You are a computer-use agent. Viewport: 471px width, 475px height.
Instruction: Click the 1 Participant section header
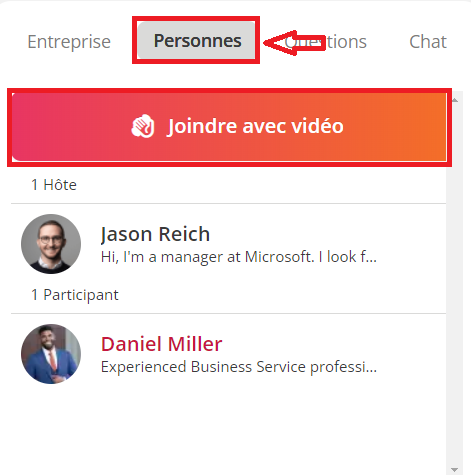[x=75, y=295]
